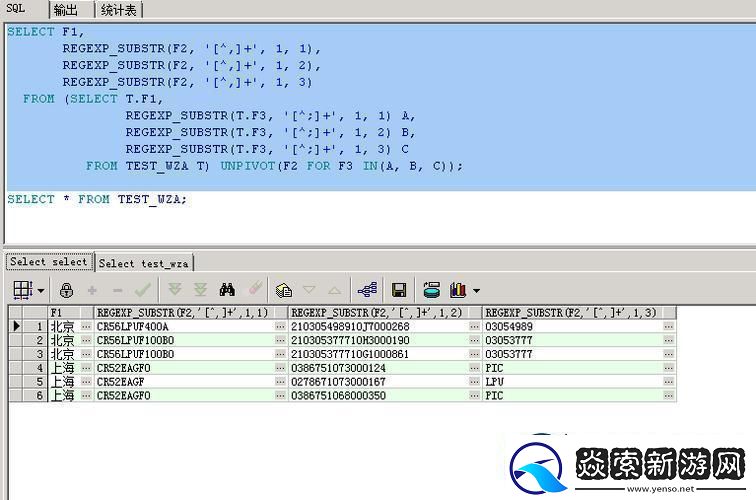Click the linked query tree icon
Image resolution: width=756 pixels, height=500 pixels.
[367, 291]
